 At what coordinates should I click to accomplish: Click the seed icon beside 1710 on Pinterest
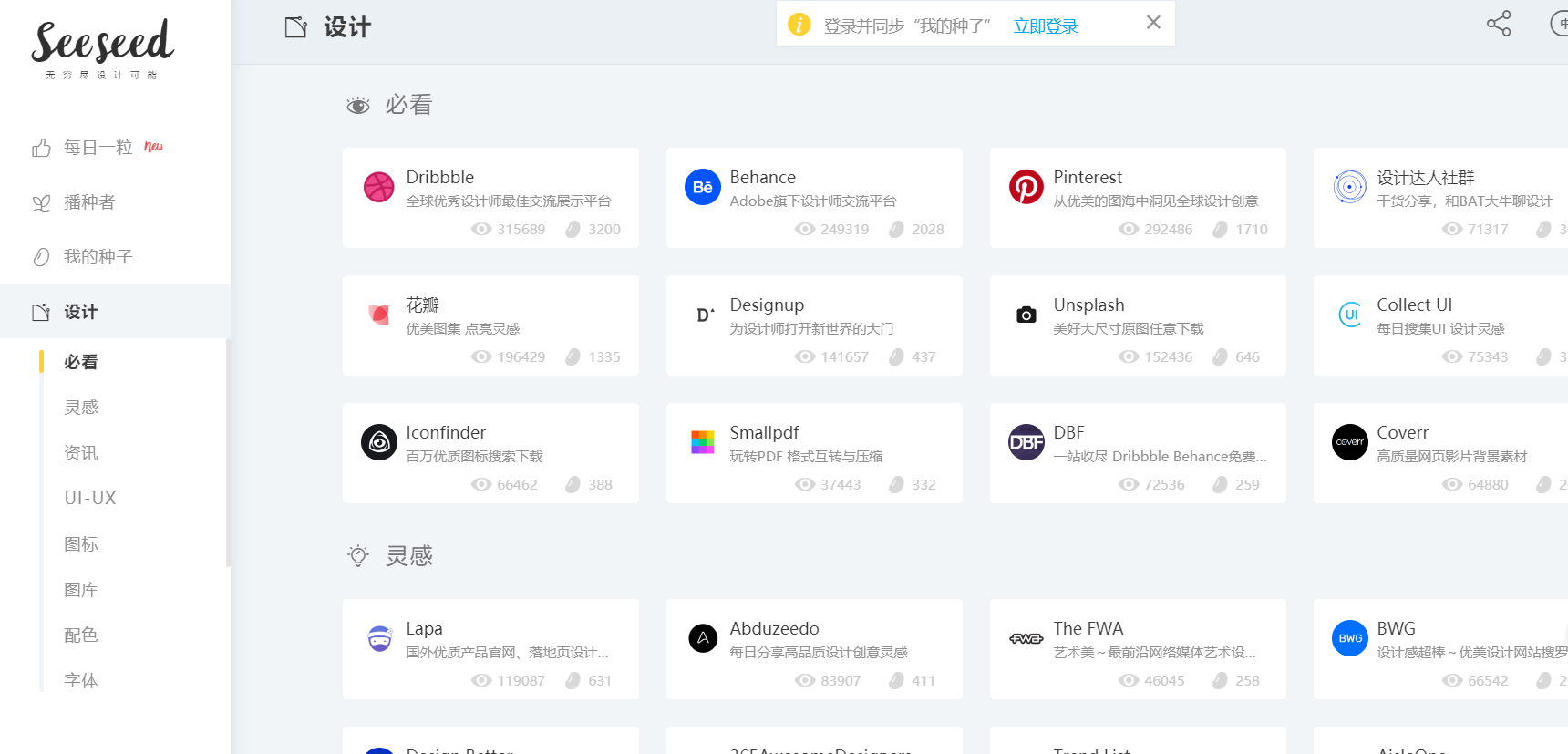click(1220, 229)
